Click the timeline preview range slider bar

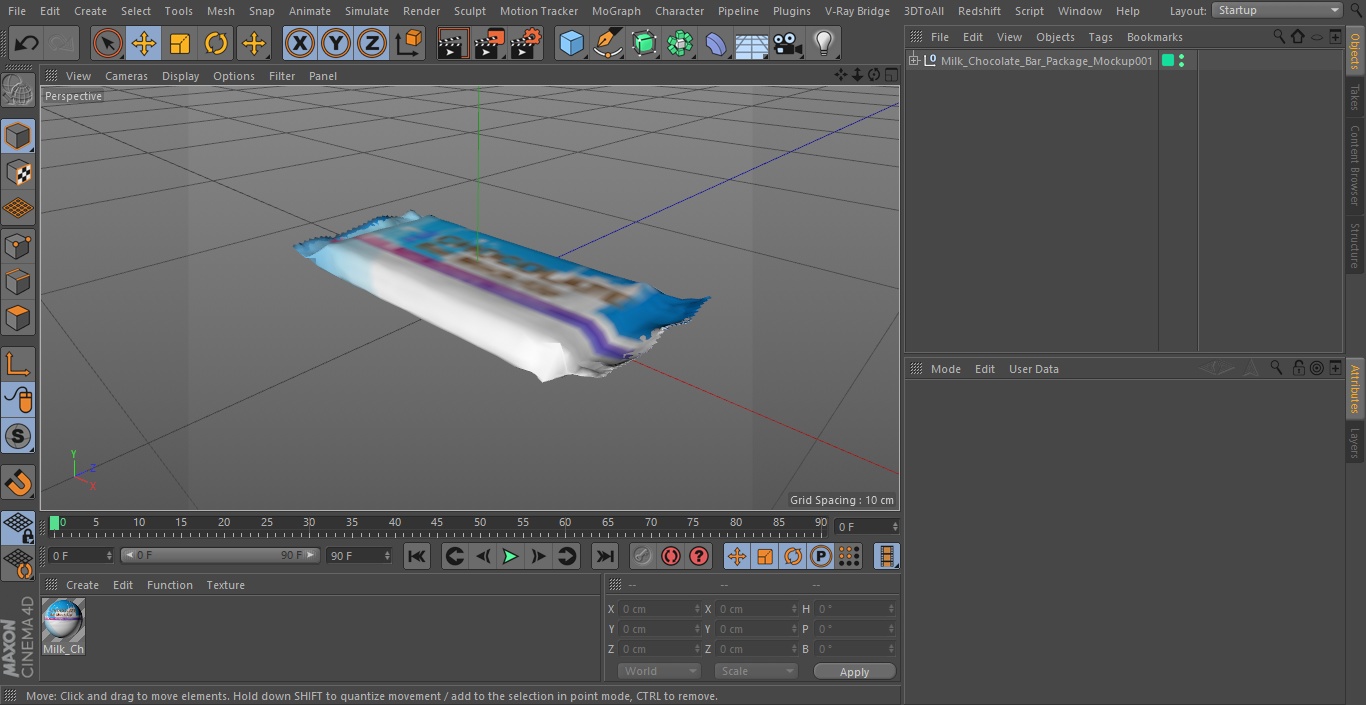(x=219, y=555)
